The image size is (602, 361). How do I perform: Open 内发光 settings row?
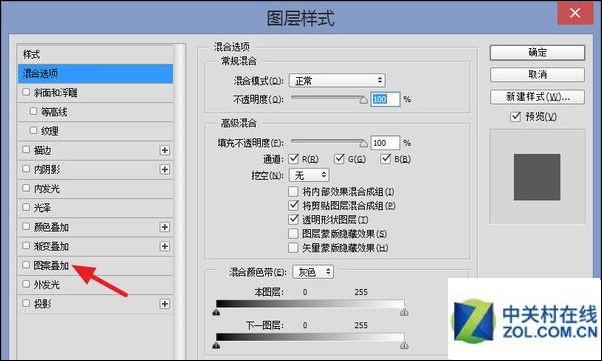coord(95,189)
